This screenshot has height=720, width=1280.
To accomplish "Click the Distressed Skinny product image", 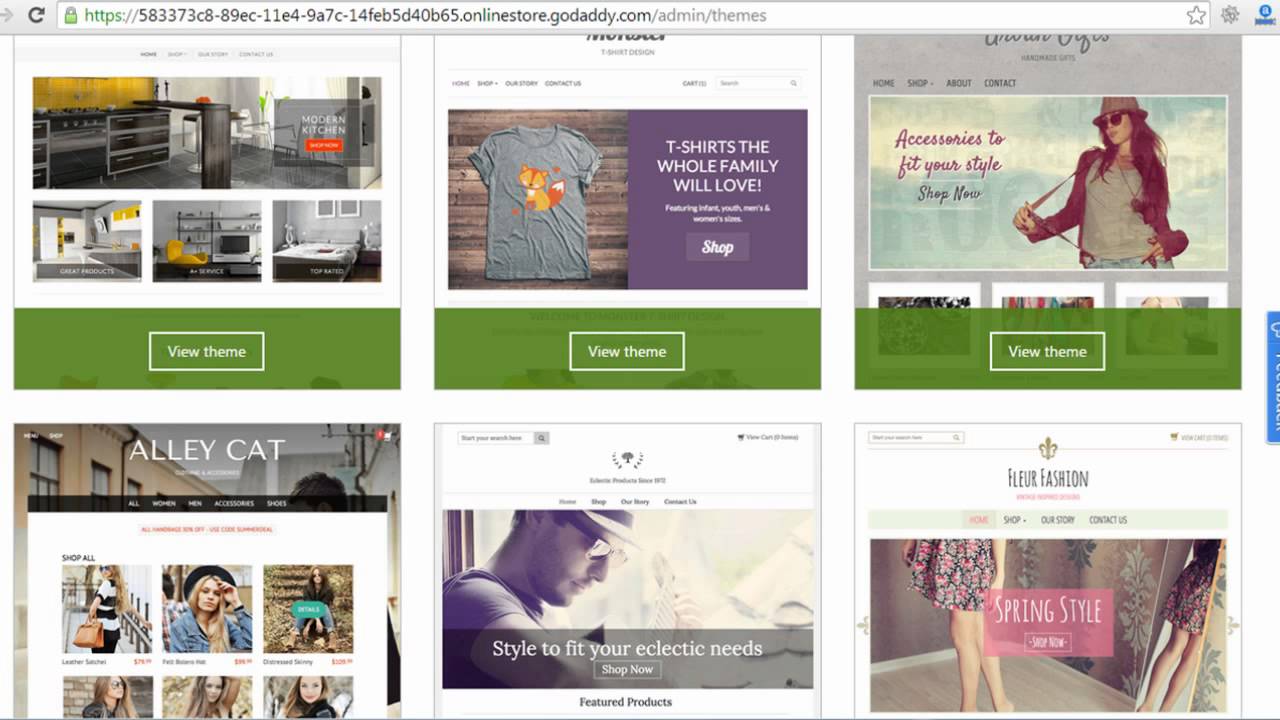I will pos(308,609).
